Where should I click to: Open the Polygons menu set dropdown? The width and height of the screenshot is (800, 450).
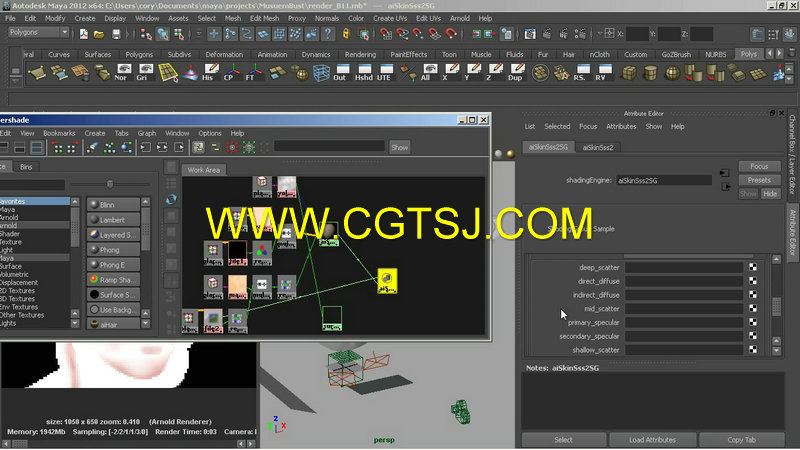click(x=39, y=32)
